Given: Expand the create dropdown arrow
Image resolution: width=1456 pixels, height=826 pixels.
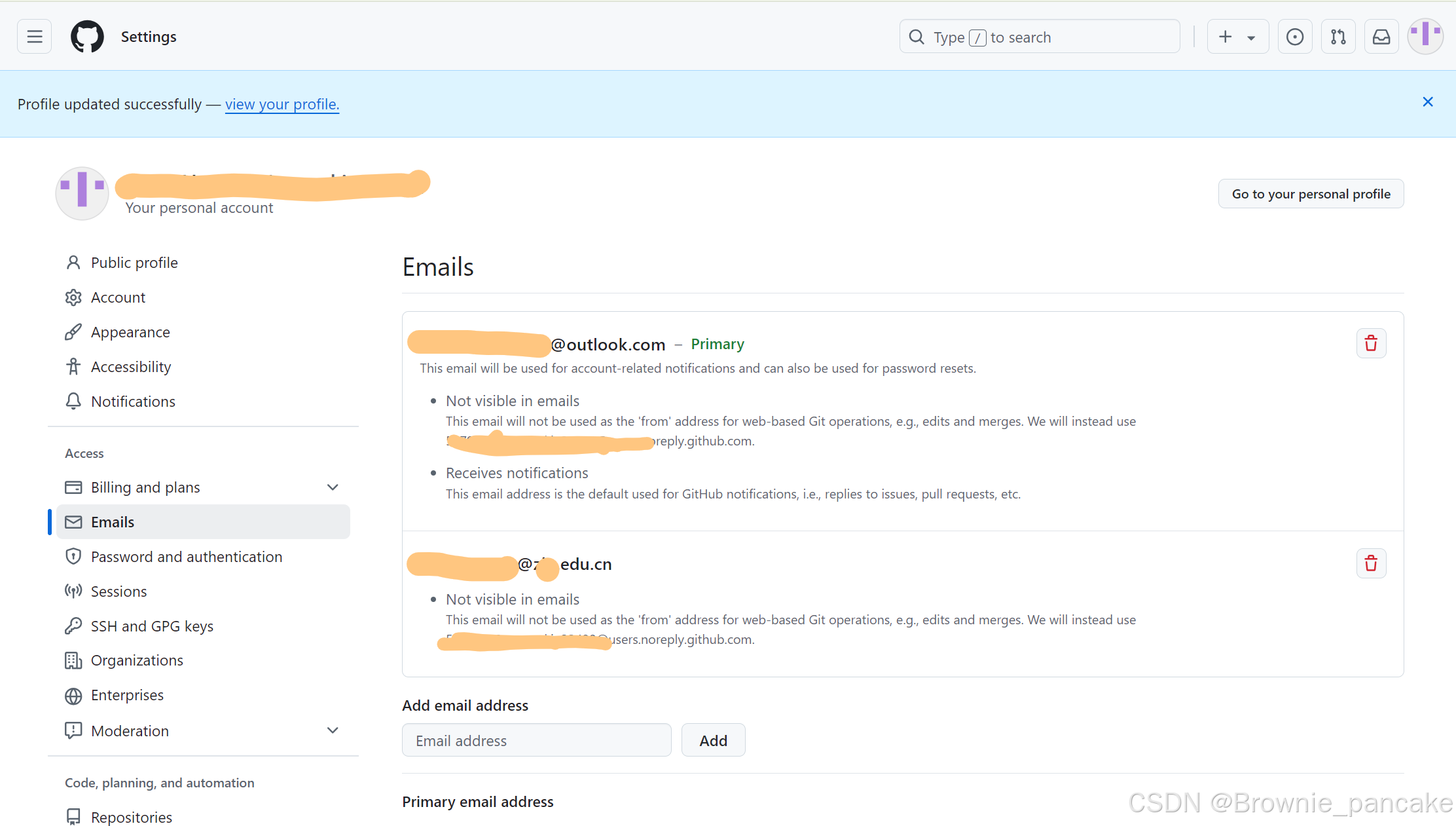Looking at the screenshot, I should [1251, 37].
